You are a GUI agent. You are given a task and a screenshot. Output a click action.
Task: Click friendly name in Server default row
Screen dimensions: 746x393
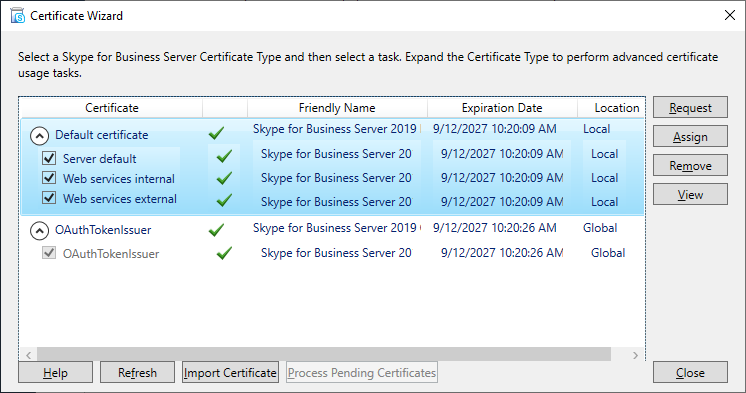pyautogui.click(x=336, y=154)
